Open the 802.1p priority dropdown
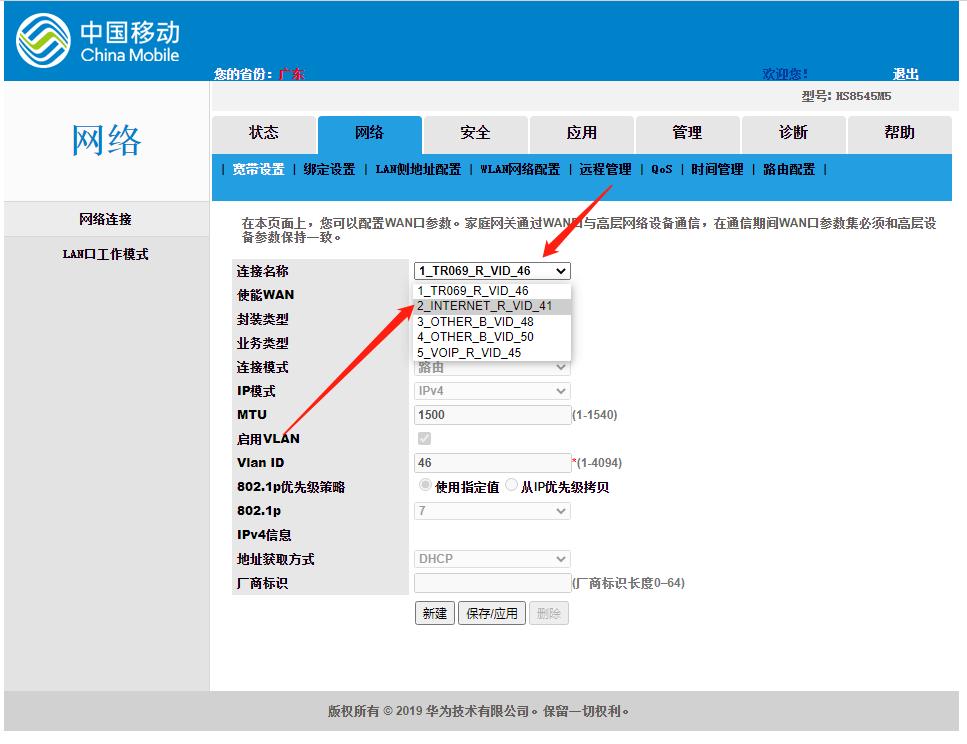967x744 pixels. (x=492, y=511)
